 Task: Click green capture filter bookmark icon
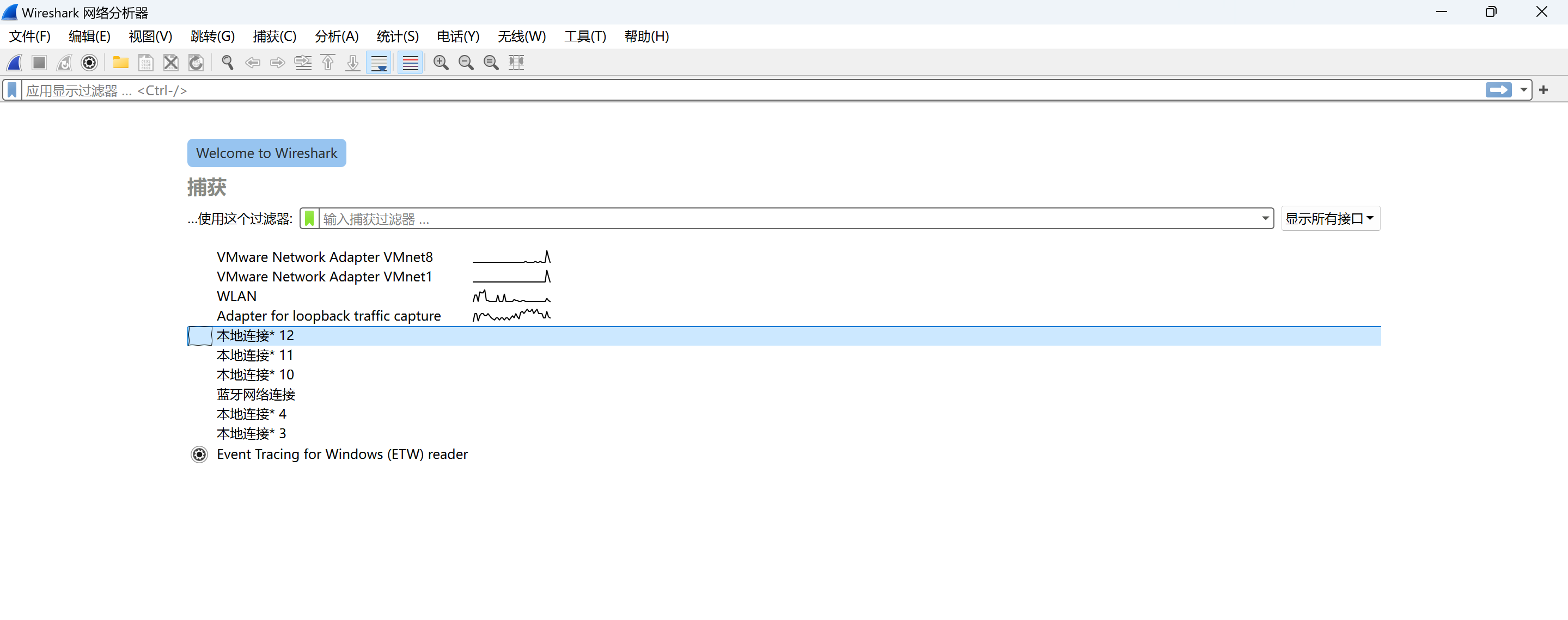(309, 219)
